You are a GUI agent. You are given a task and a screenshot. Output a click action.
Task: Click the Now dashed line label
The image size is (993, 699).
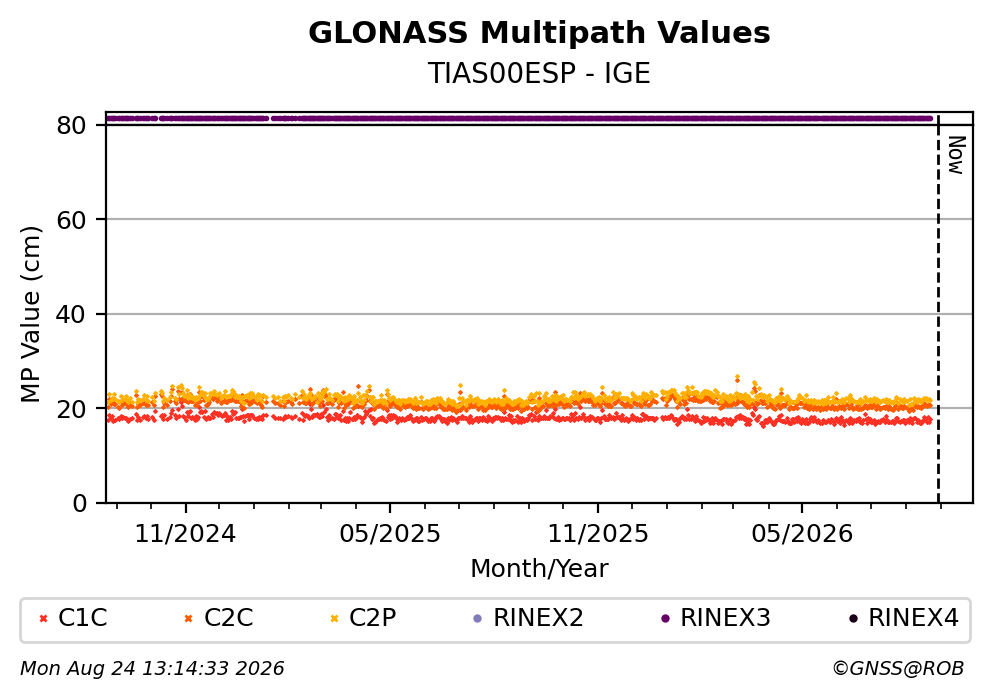pos(956,155)
